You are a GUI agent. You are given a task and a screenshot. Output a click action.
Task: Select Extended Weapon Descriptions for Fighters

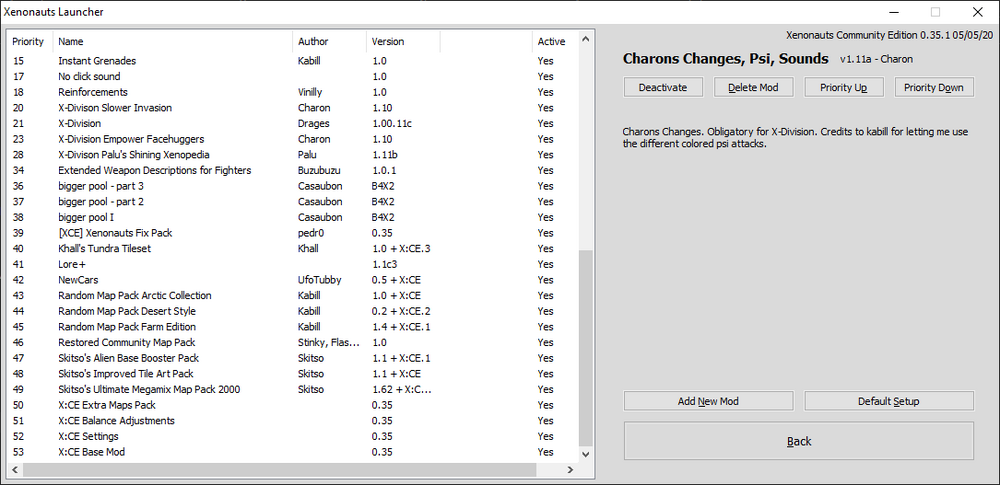click(x=293, y=170)
